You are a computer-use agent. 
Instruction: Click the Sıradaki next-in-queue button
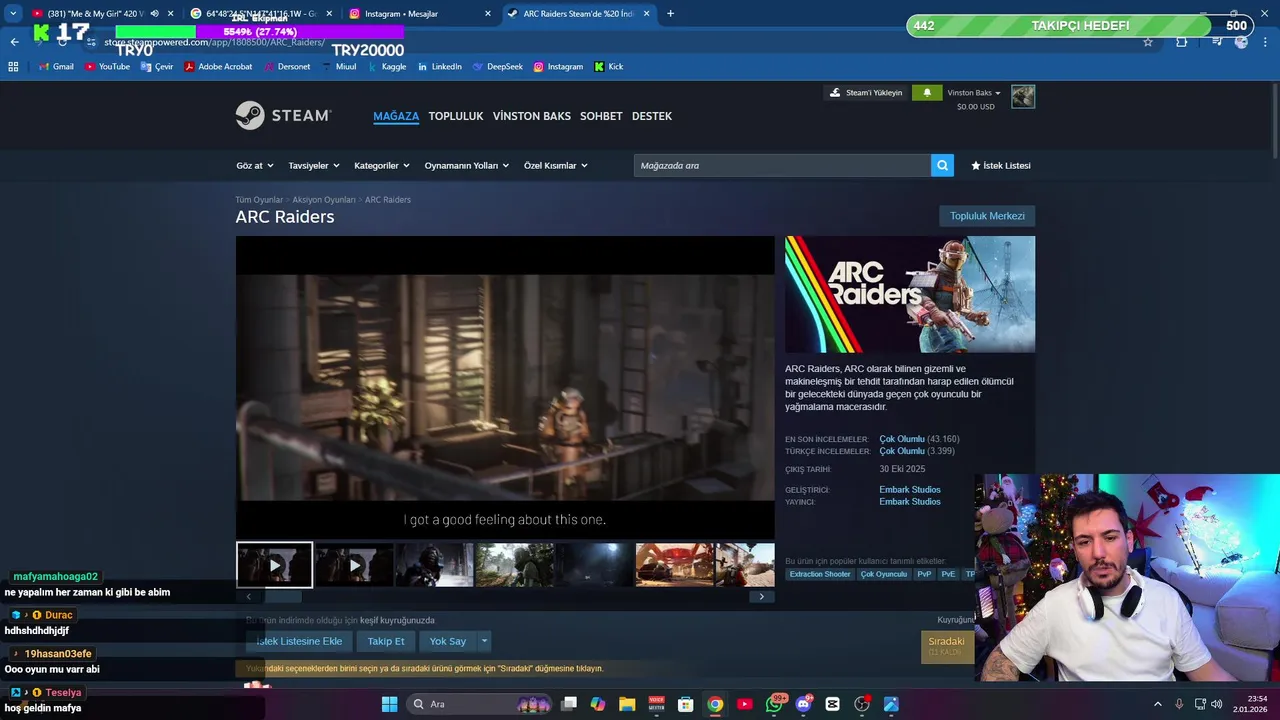(x=947, y=646)
